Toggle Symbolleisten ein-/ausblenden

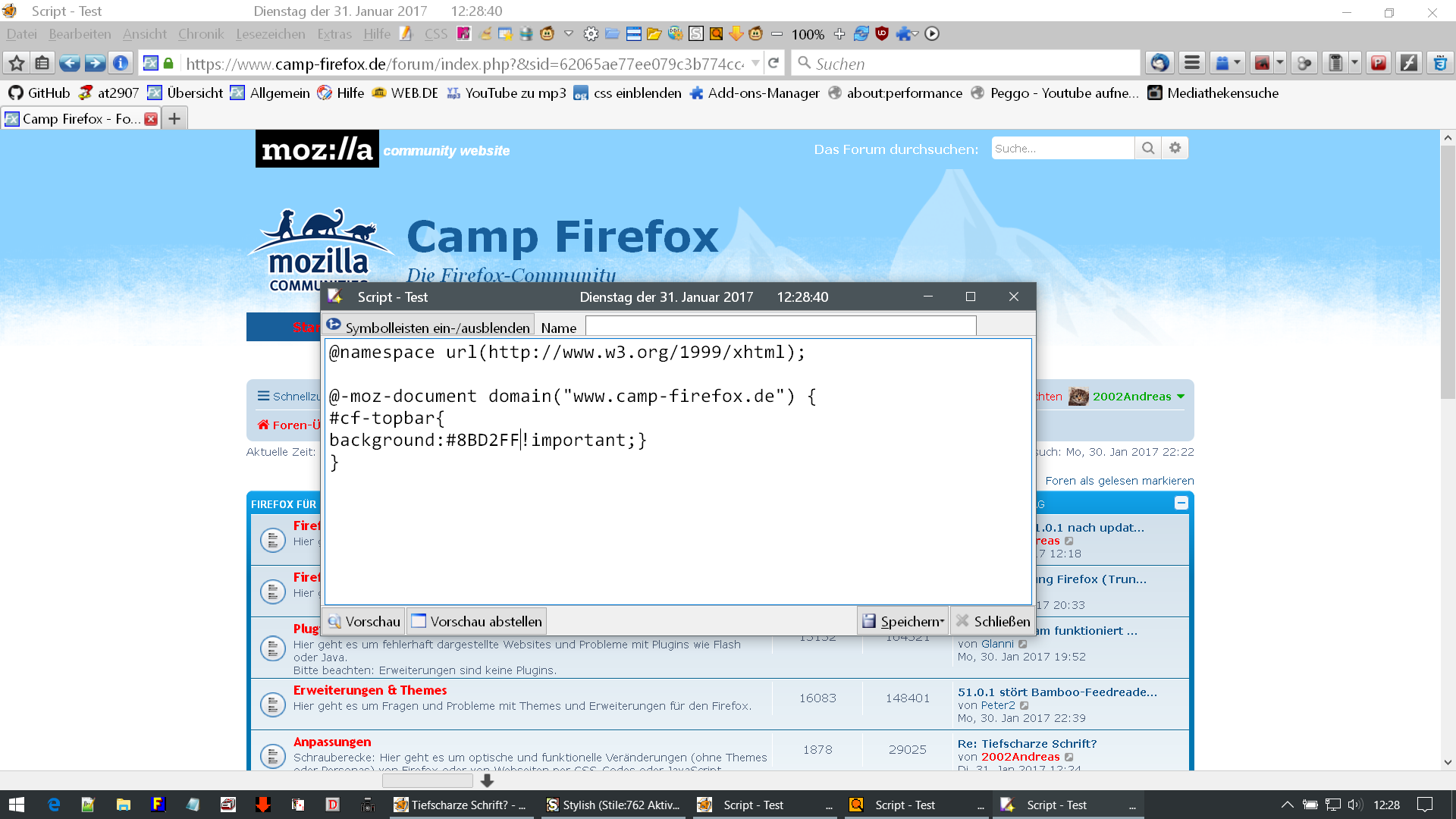pos(428,327)
